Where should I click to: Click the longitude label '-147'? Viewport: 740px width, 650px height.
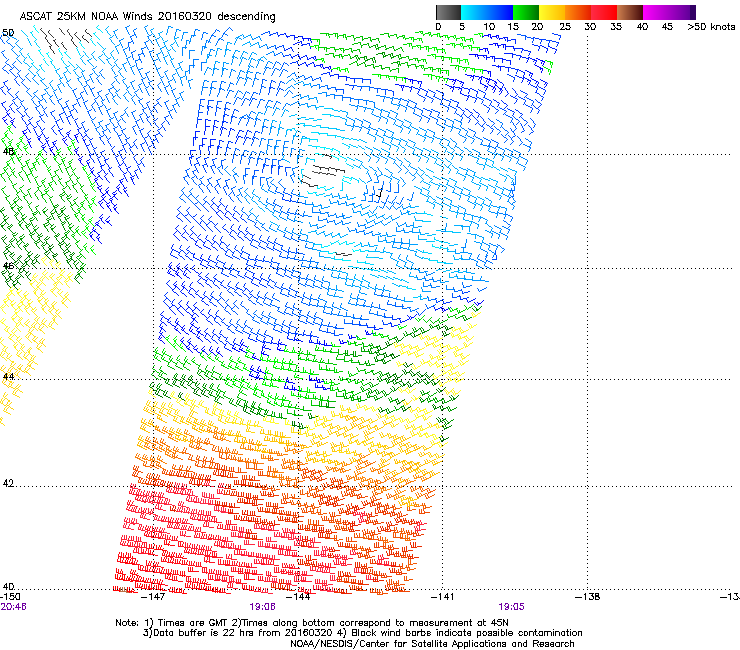pos(154,597)
